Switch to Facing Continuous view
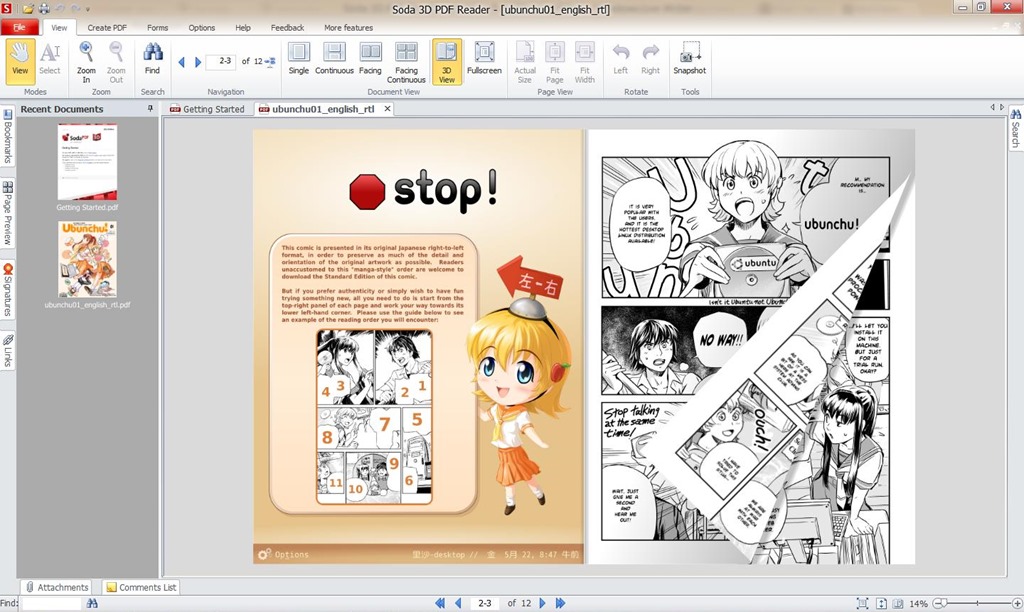This screenshot has width=1024, height=612. tap(406, 61)
